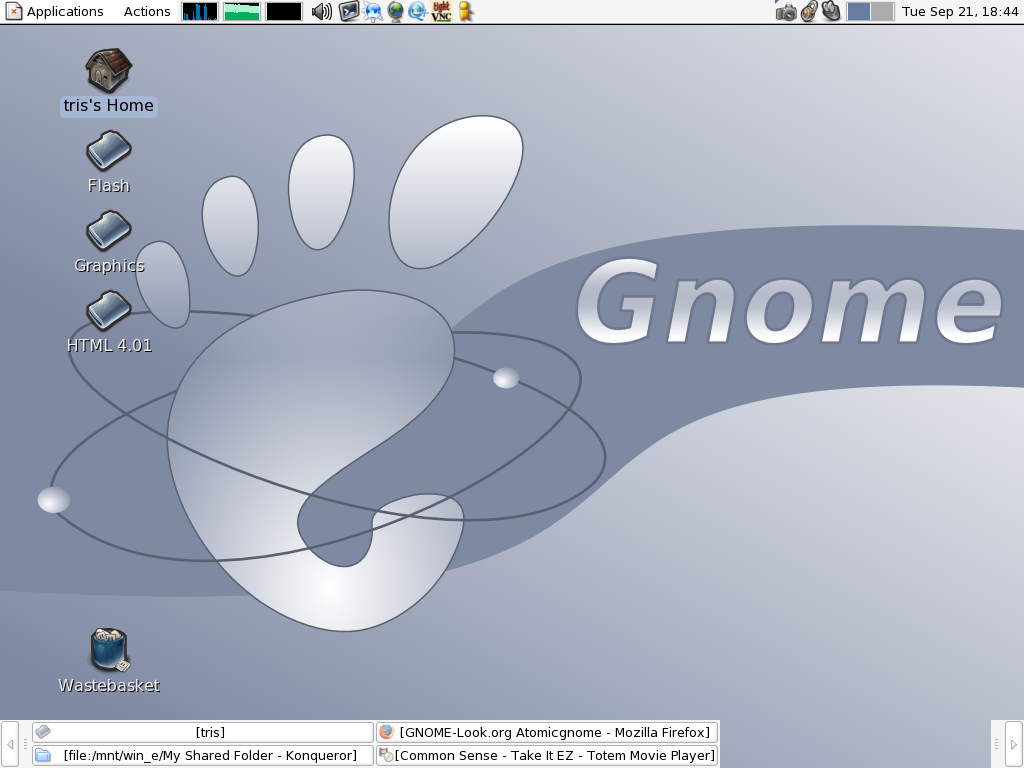Viewport: 1024px width, 768px height.
Task: Switch to the [tris] window in the taskbar
Action: pyautogui.click(x=203, y=732)
